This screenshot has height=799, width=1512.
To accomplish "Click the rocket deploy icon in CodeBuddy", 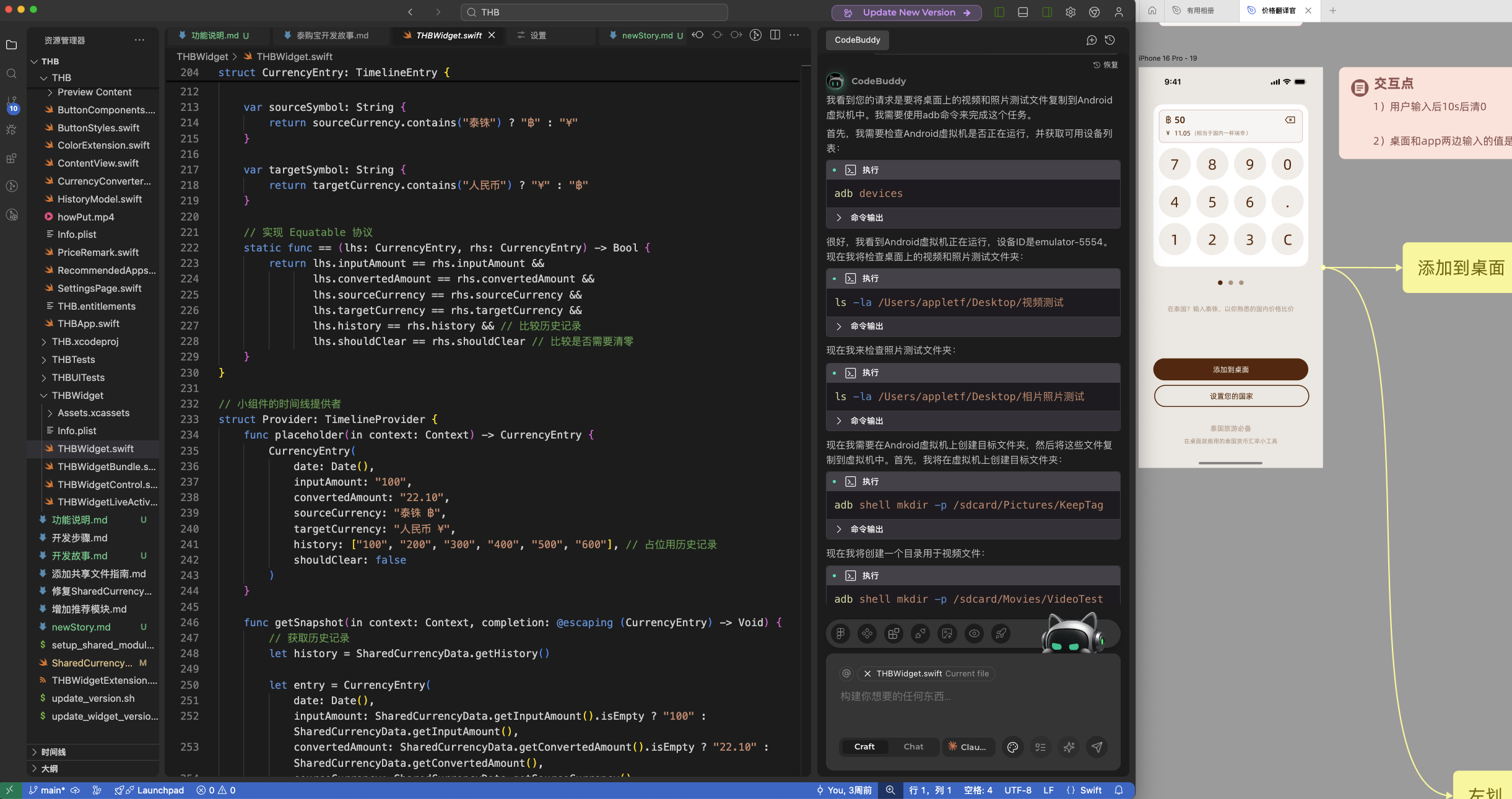I will [1001, 633].
